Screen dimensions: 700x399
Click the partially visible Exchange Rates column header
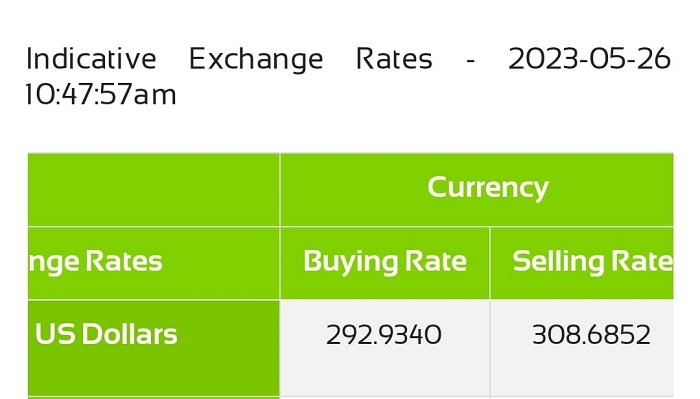tap(154, 263)
